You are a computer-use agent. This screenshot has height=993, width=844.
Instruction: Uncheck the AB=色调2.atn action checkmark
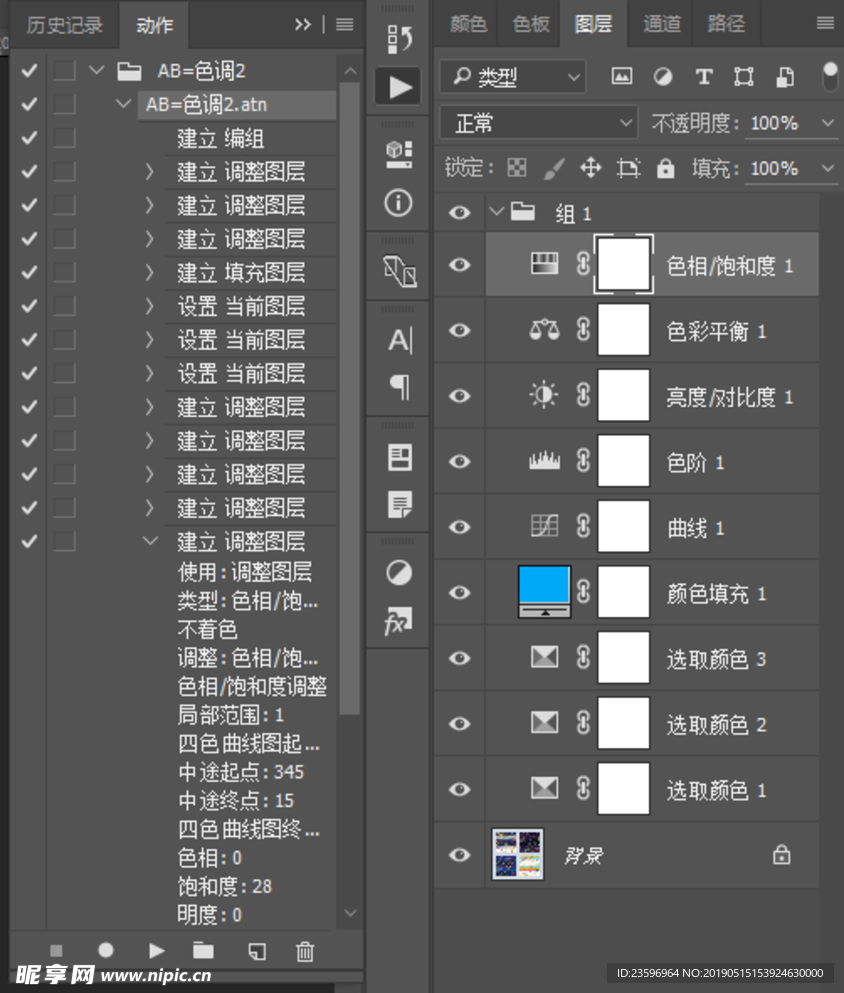[26, 103]
